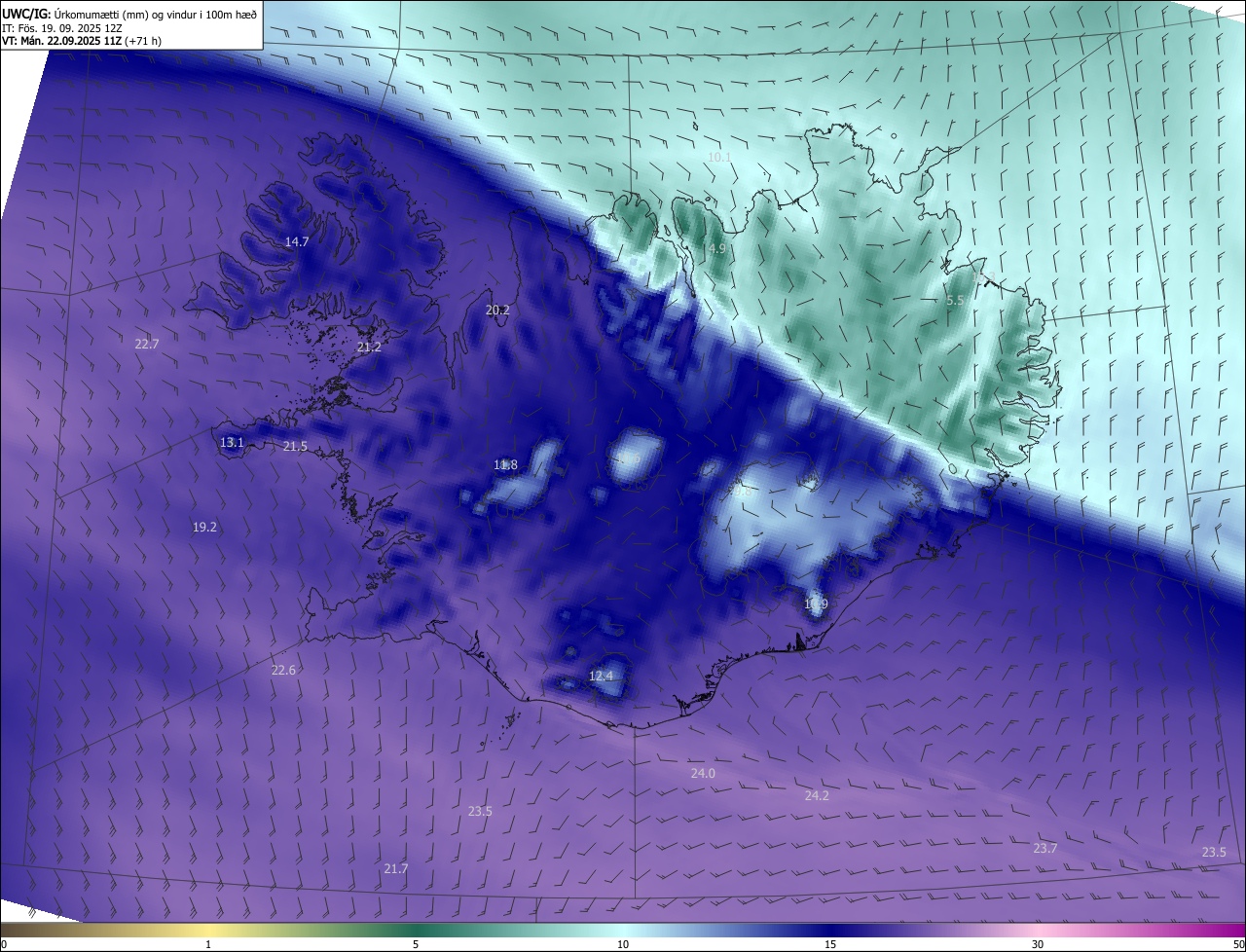This screenshot has width=1246, height=952.
Task: Select the 19.2 value label over the sea
Action: (204, 527)
